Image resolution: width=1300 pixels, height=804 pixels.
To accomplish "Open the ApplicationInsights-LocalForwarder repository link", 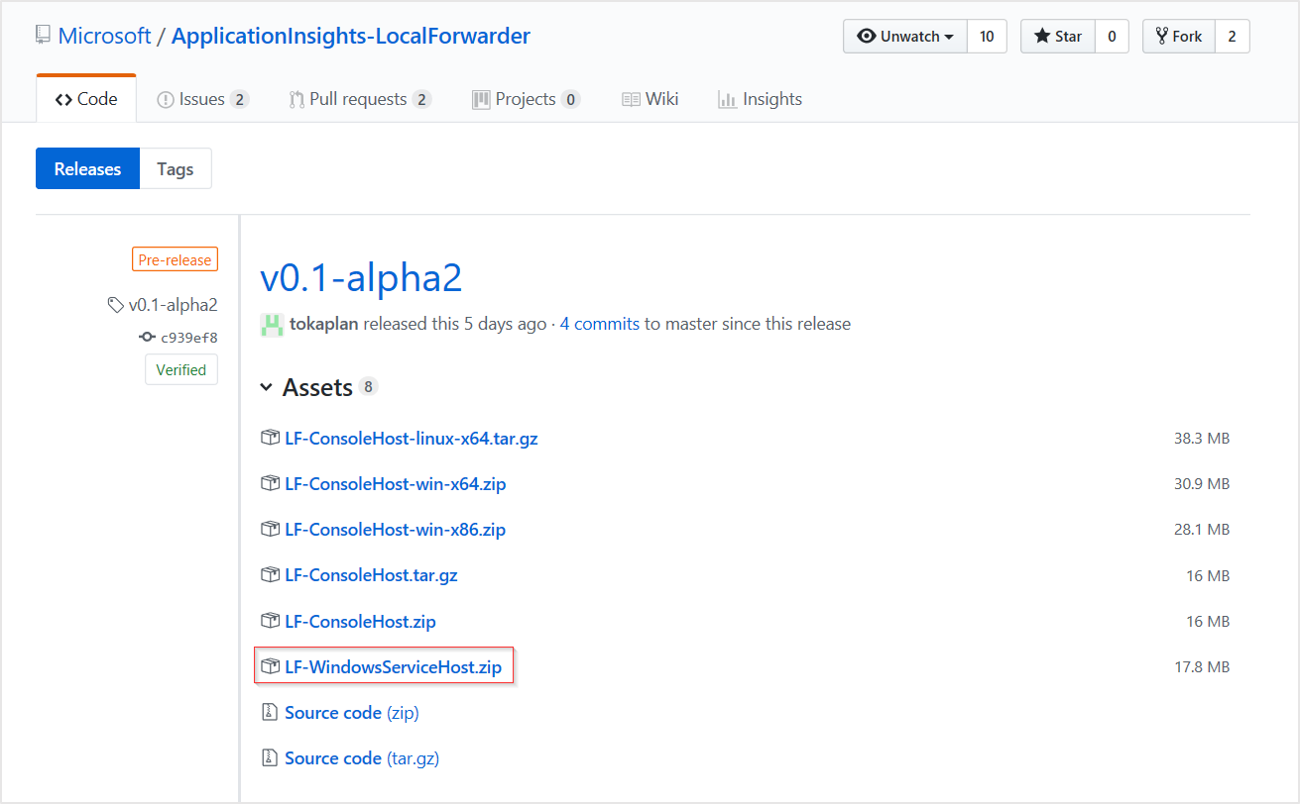I will (351, 36).
